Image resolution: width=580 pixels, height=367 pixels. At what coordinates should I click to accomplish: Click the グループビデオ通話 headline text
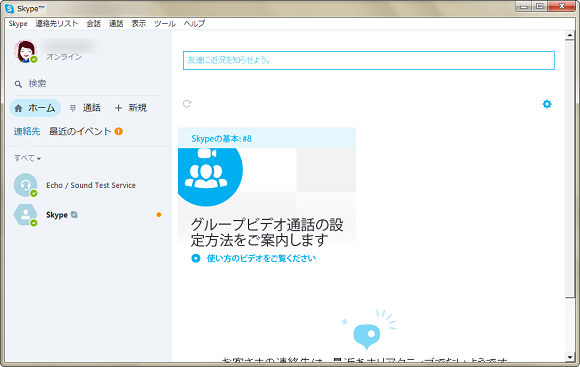[x=267, y=232]
